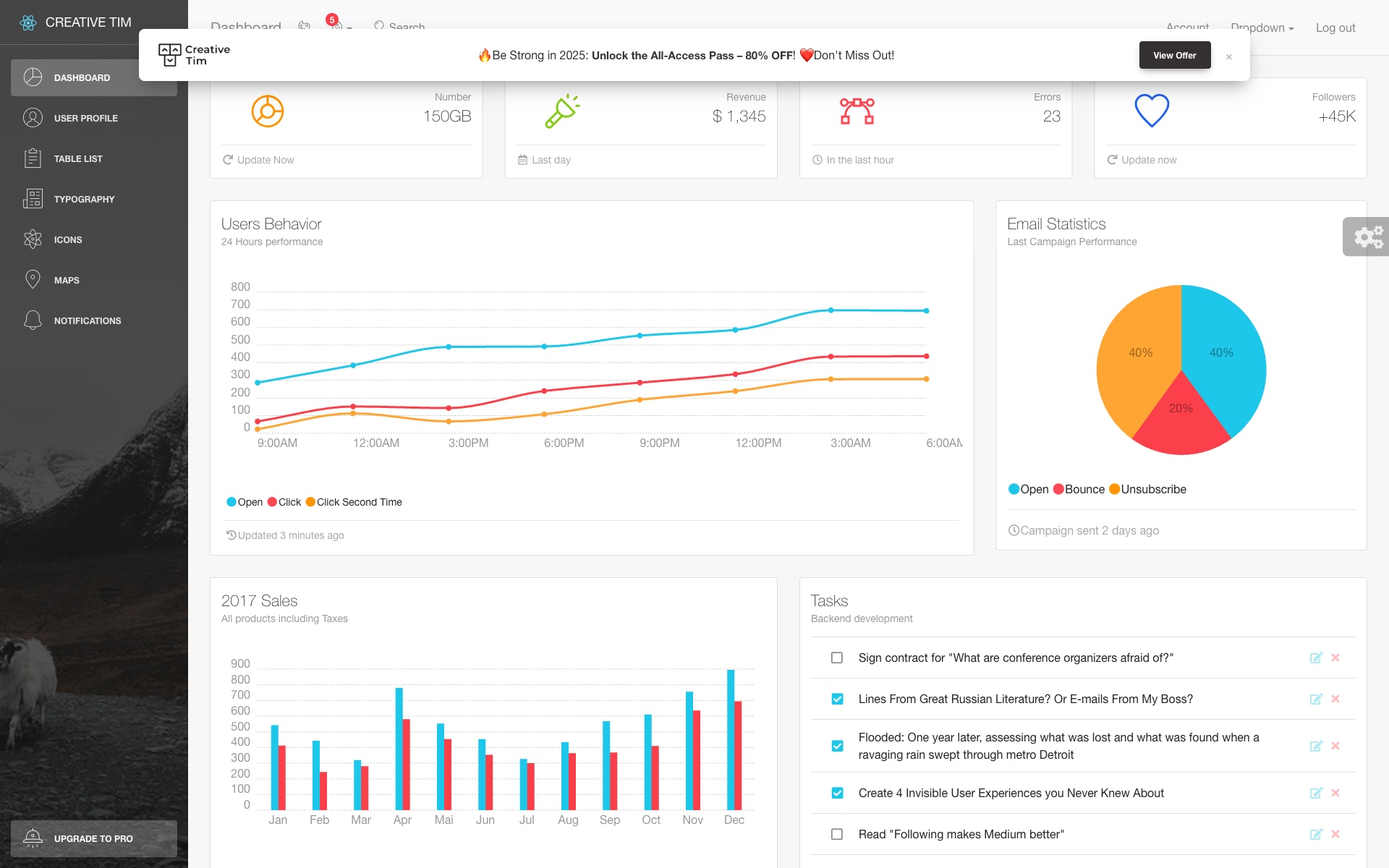Click the blue Open legend swatch under Email Statistics
This screenshot has width=1389, height=868.
(1014, 489)
